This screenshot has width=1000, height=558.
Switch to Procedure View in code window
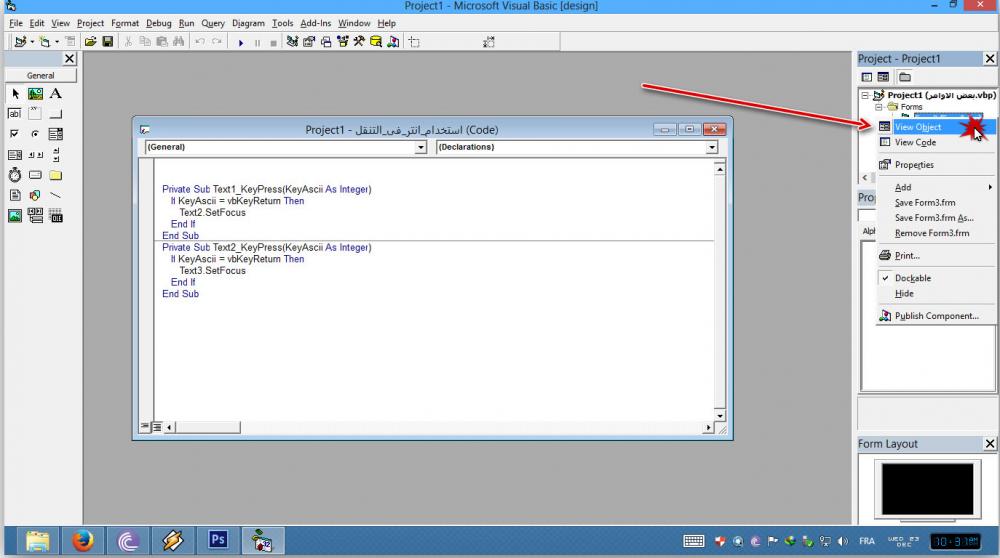(145, 427)
